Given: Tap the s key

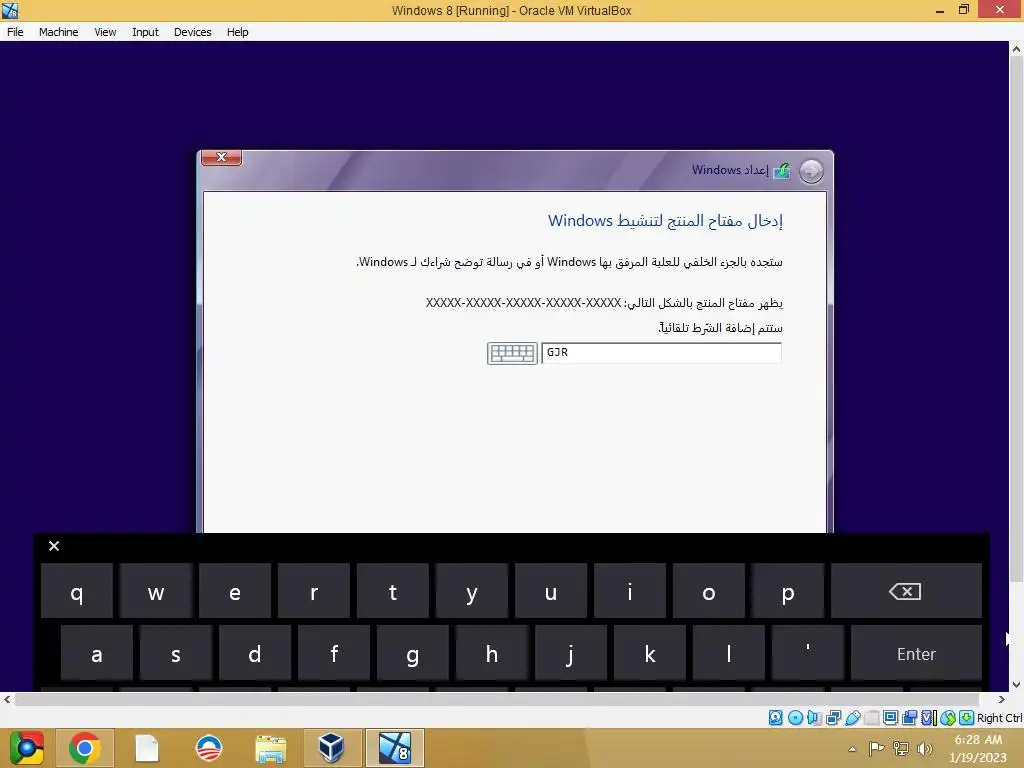Looking at the screenshot, I should (x=176, y=654).
